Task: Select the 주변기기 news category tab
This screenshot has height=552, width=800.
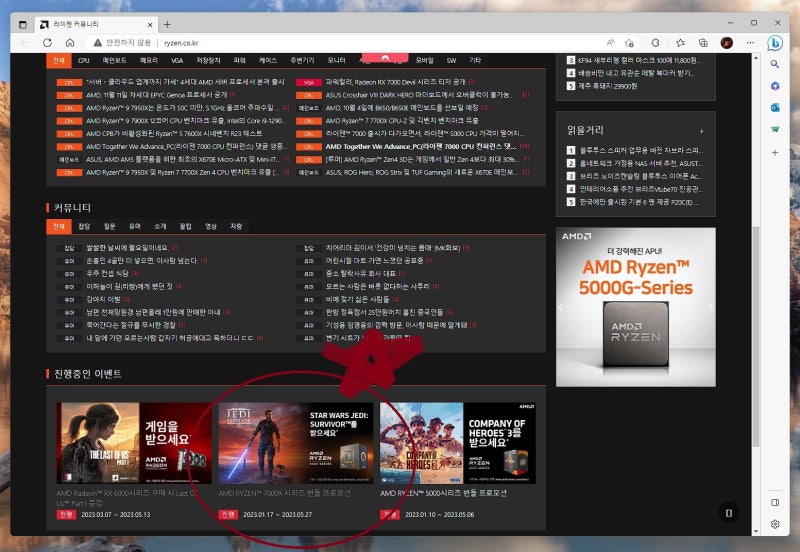Action: [302, 60]
